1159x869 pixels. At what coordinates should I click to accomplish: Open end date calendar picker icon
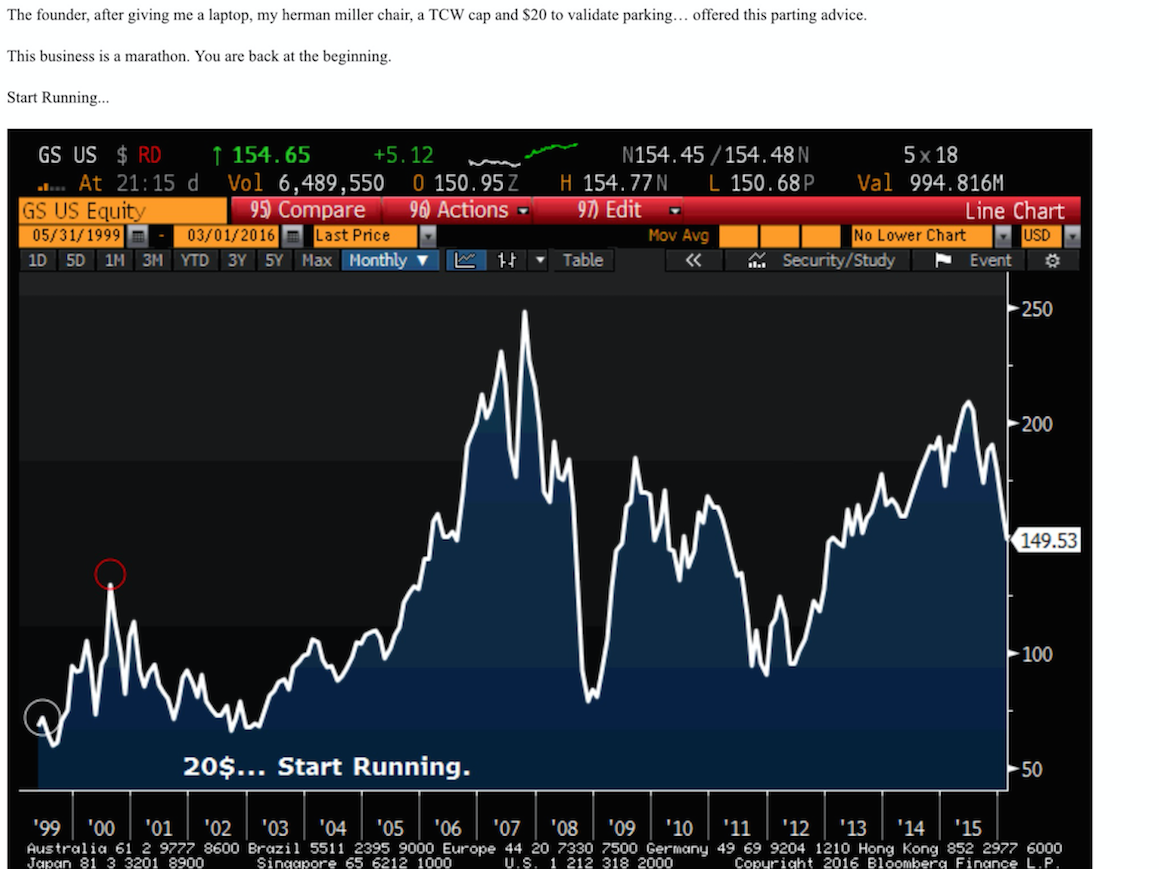click(x=292, y=236)
